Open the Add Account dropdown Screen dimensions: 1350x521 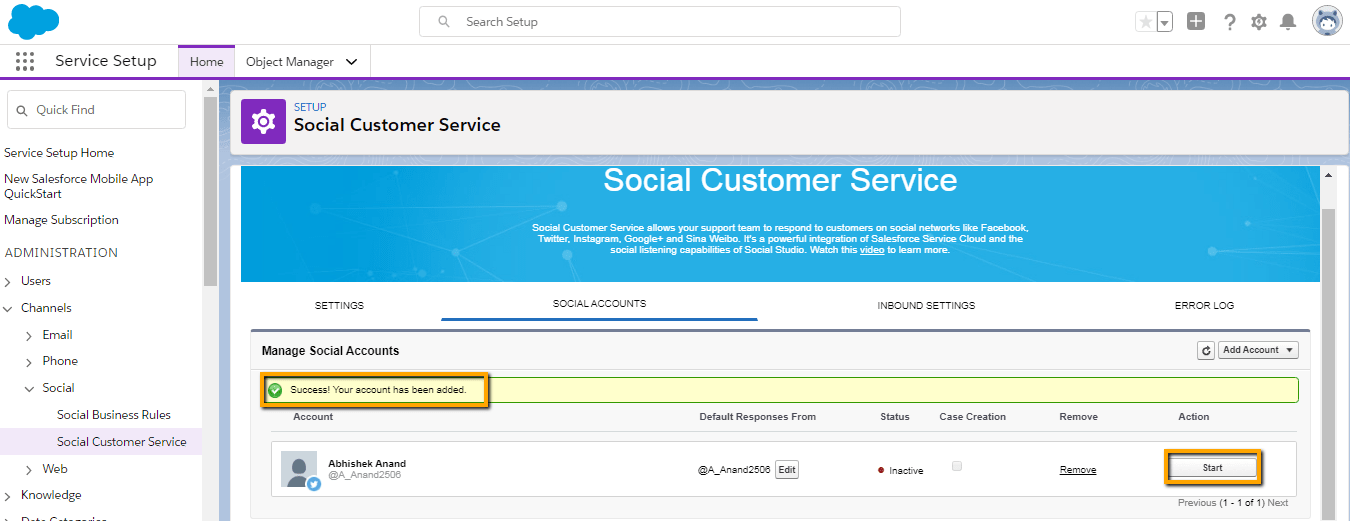click(x=1257, y=350)
